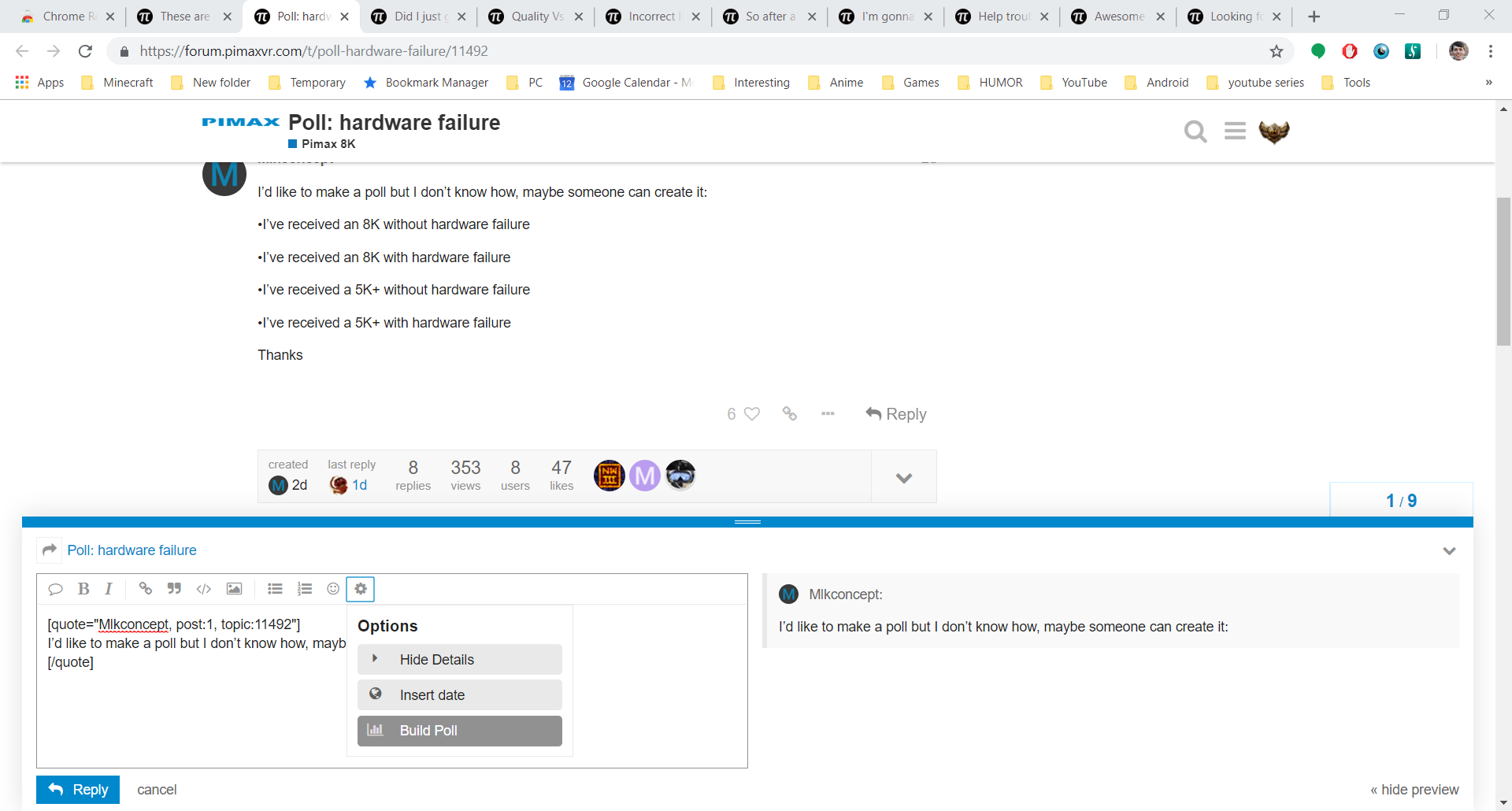Screen dimensions: 1512x811
Task: Insert a numbered list
Action: (x=305, y=589)
